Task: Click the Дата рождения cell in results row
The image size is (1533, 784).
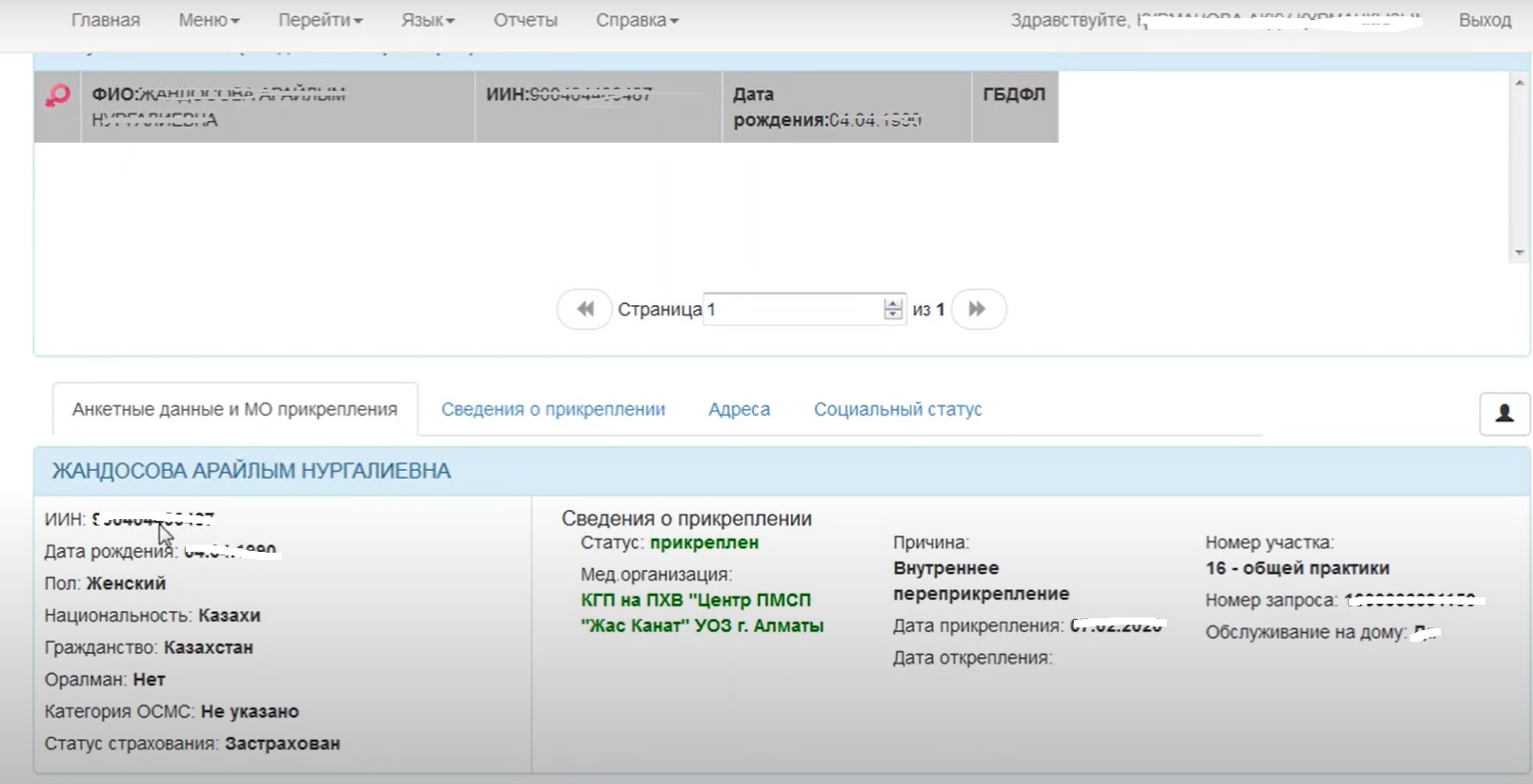Action: (x=847, y=107)
